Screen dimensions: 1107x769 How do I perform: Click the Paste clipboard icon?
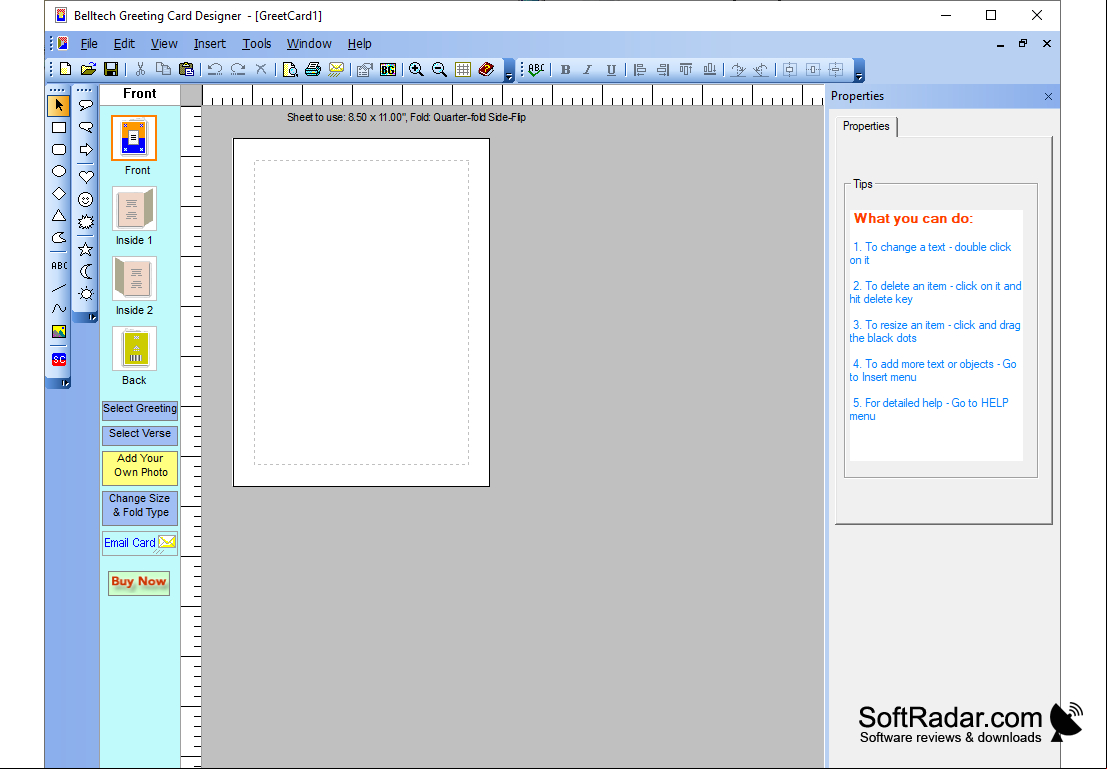coord(186,69)
